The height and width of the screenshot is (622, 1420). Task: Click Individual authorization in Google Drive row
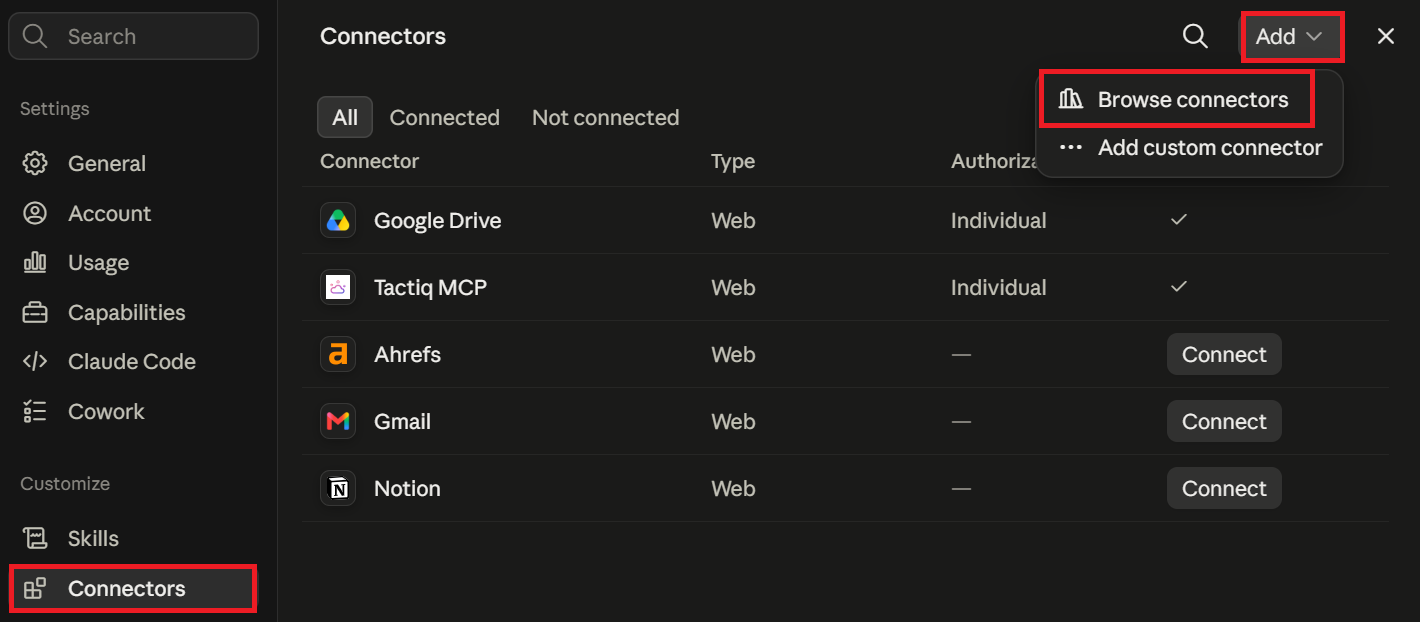998,220
